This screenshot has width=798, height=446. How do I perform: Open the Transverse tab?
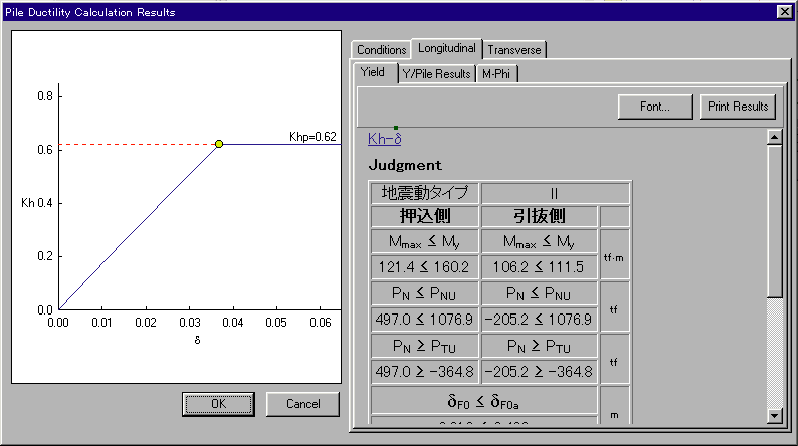pos(515,49)
